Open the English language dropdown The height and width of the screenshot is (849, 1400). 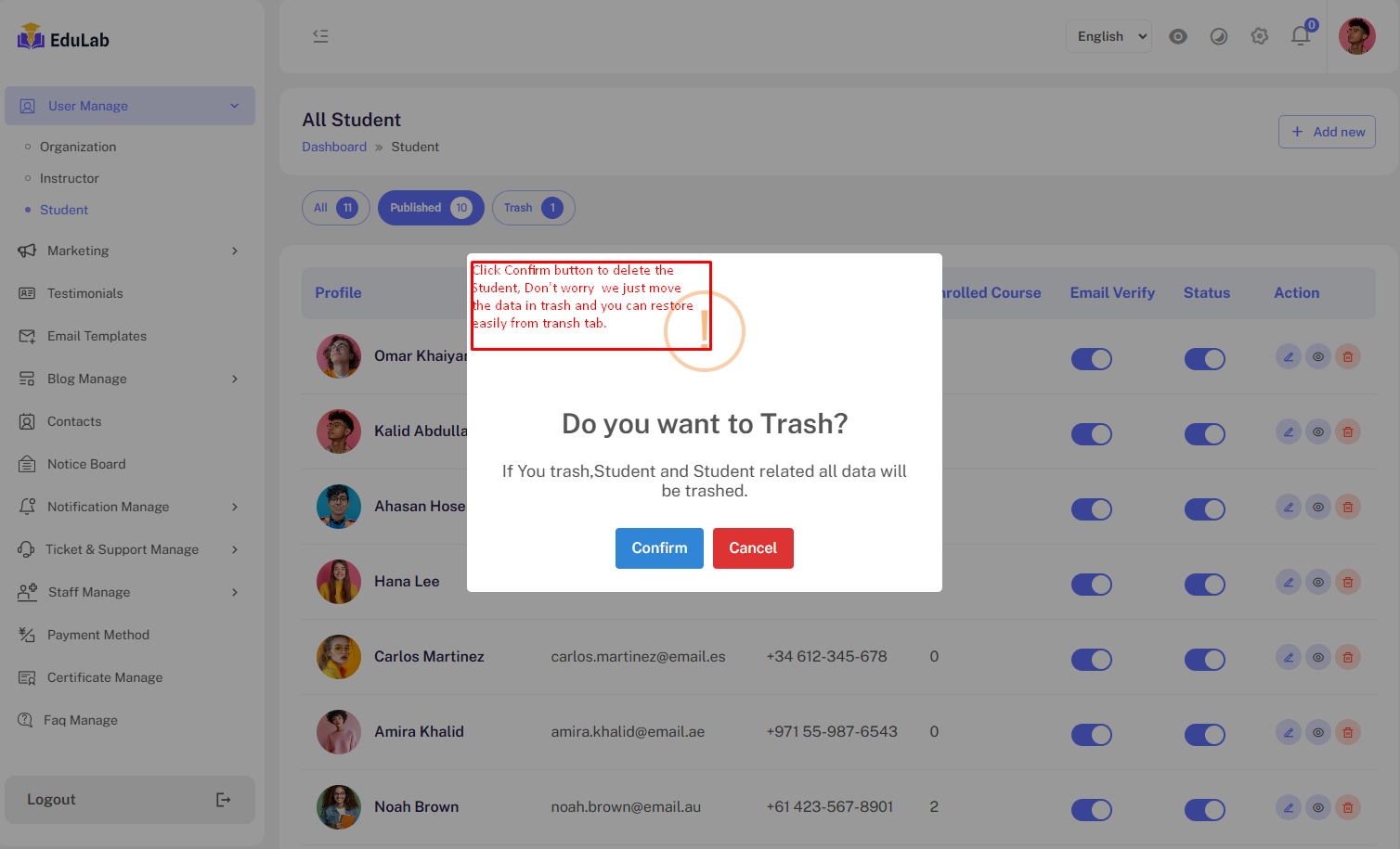1108,36
